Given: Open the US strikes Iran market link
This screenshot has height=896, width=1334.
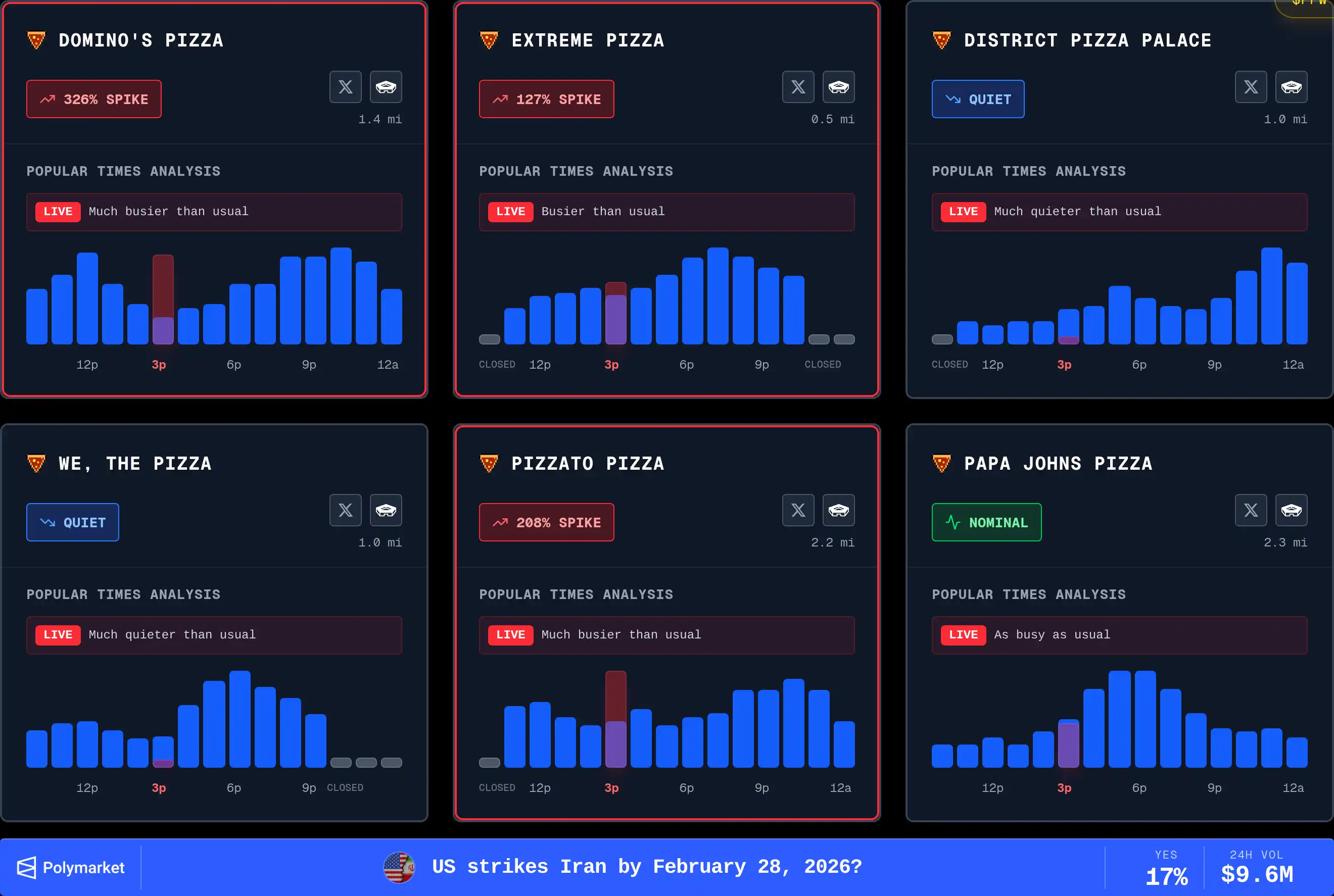Looking at the screenshot, I should [x=646, y=867].
